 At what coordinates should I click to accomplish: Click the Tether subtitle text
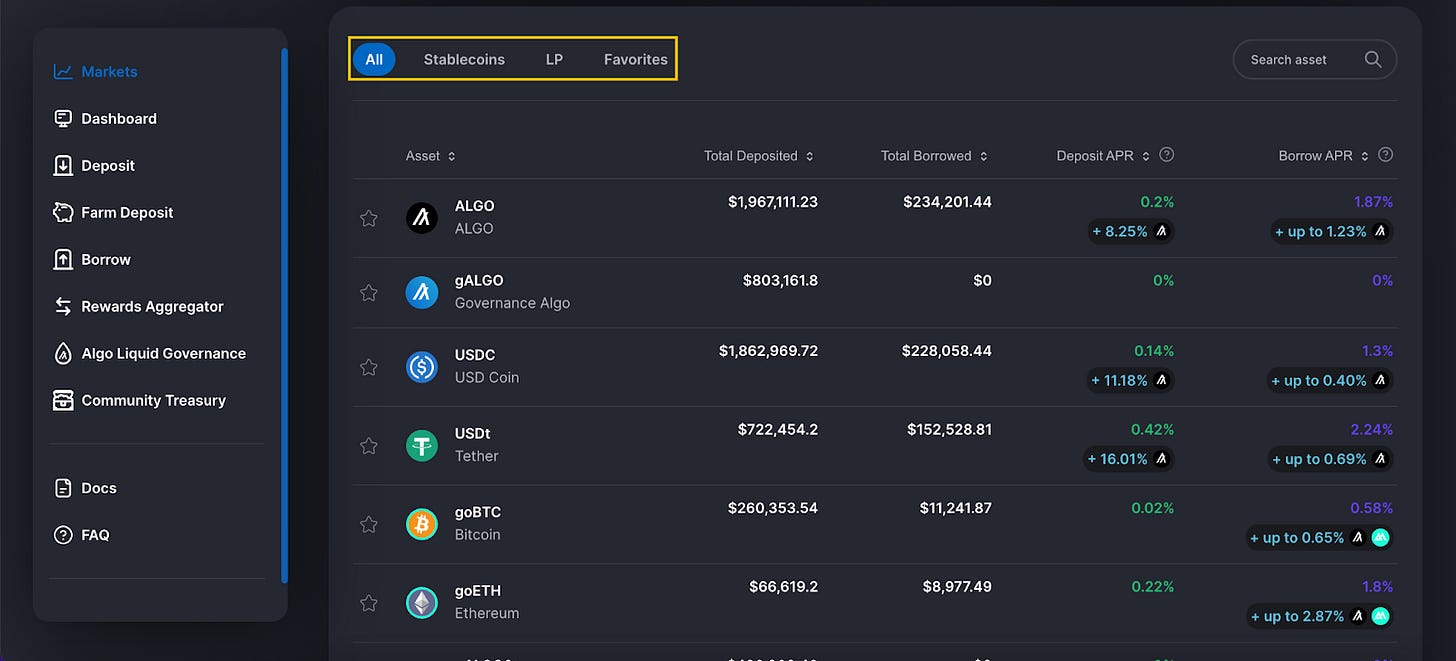[x=476, y=456]
